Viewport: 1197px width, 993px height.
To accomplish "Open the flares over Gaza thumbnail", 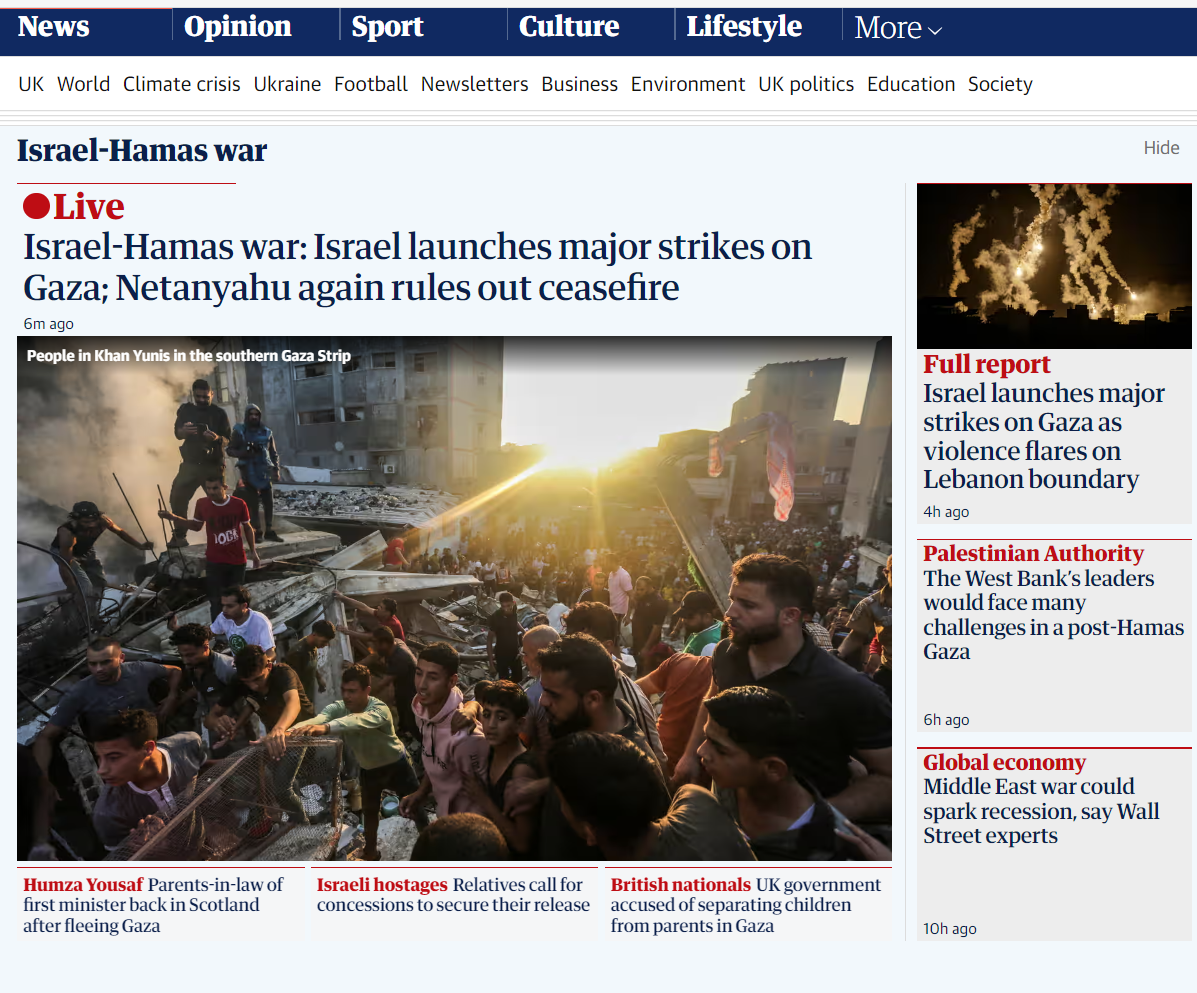I will point(1053,266).
